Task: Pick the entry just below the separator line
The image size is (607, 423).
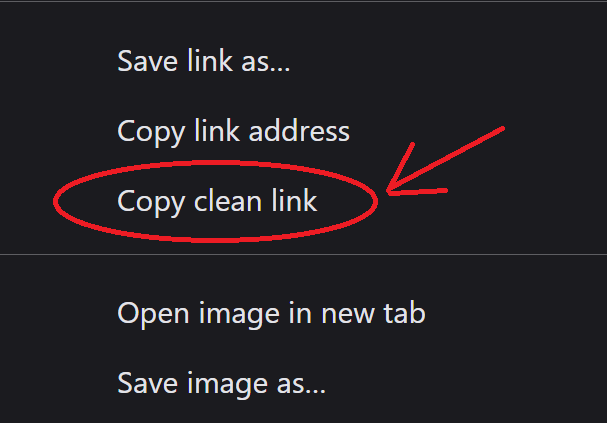Action: click(304, 313)
